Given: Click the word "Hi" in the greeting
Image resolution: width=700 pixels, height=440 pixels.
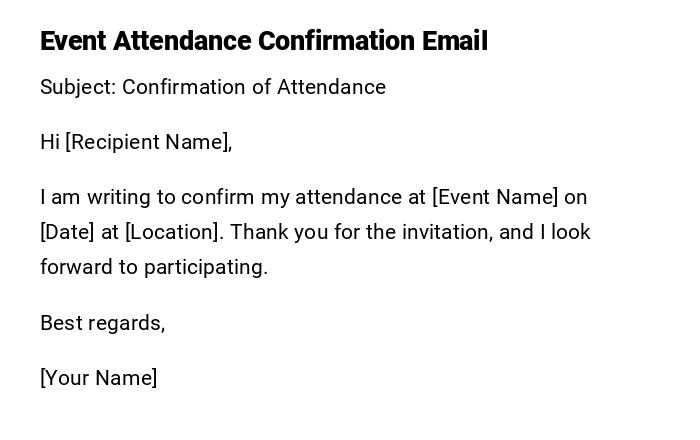Looking at the screenshot, I should [x=50, y=142].
